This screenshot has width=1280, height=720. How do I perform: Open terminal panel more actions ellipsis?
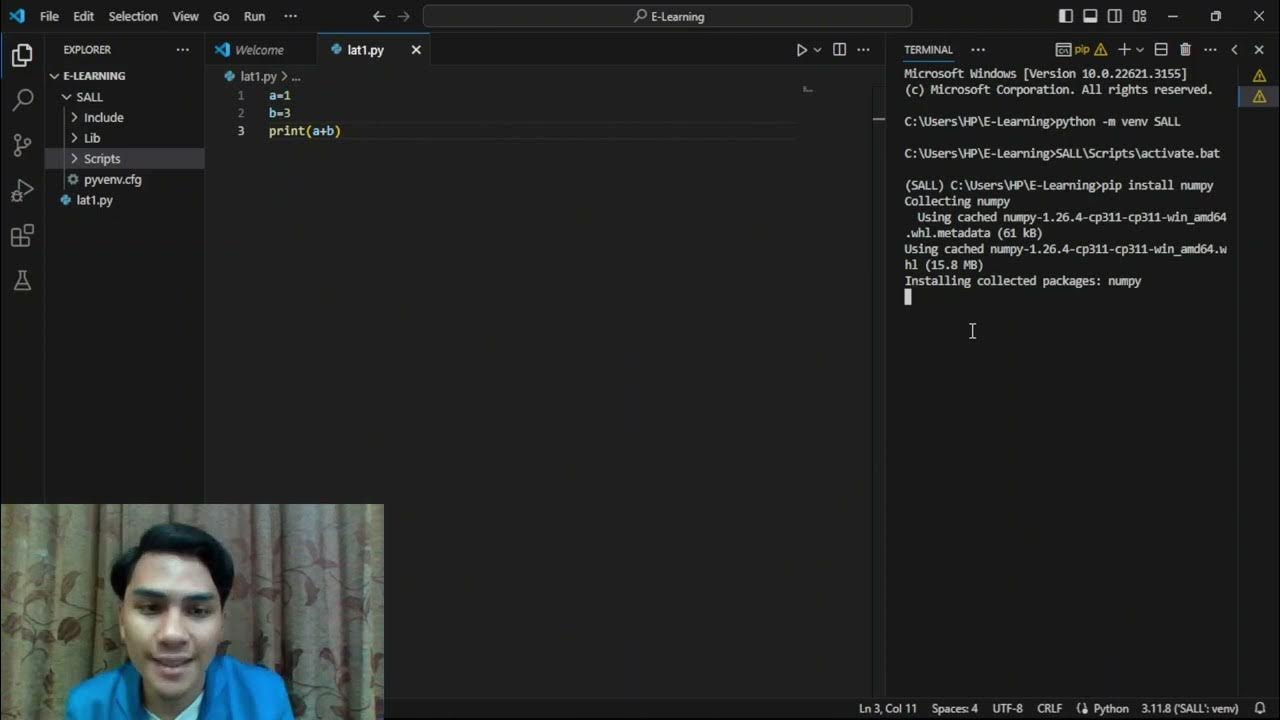tap(1210, 50)
